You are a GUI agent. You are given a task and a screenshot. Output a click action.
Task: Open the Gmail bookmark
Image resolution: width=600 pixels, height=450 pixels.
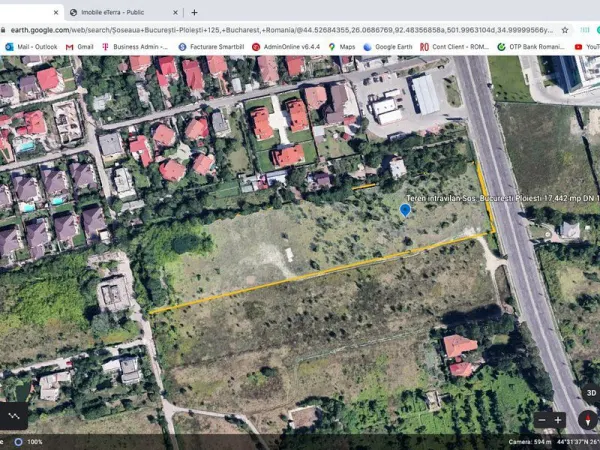click(x=80, y=47)
